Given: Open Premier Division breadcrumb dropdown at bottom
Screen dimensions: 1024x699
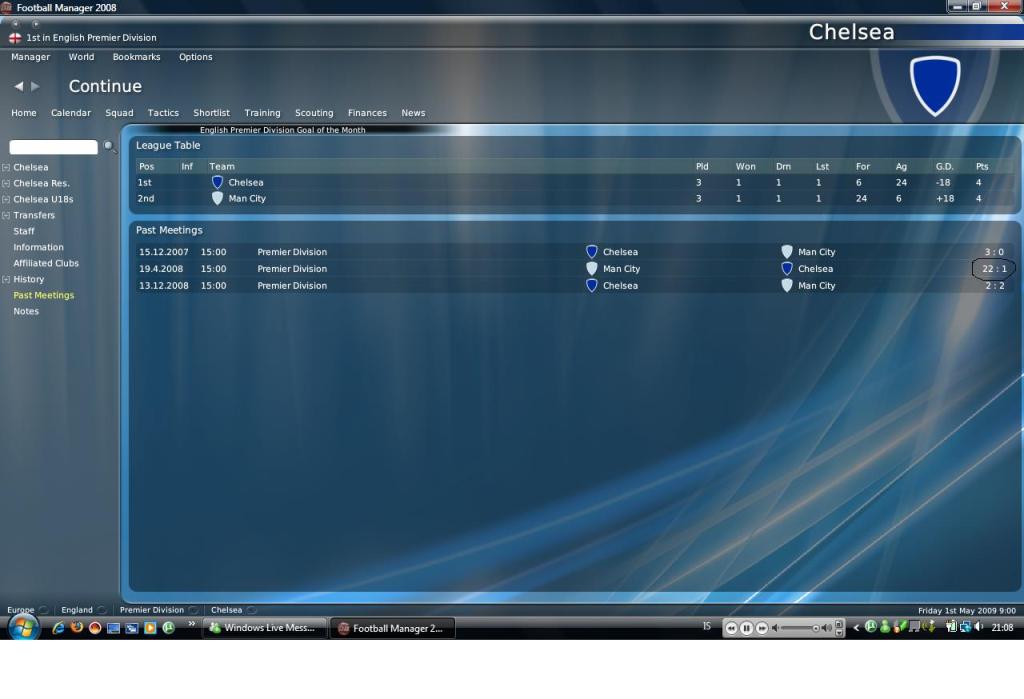Looking at the screenshot, I should pos(193,610).
